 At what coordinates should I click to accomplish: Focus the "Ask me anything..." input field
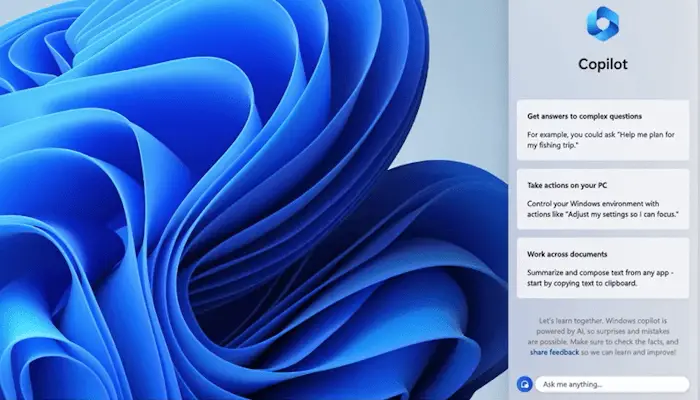[612, 384]
